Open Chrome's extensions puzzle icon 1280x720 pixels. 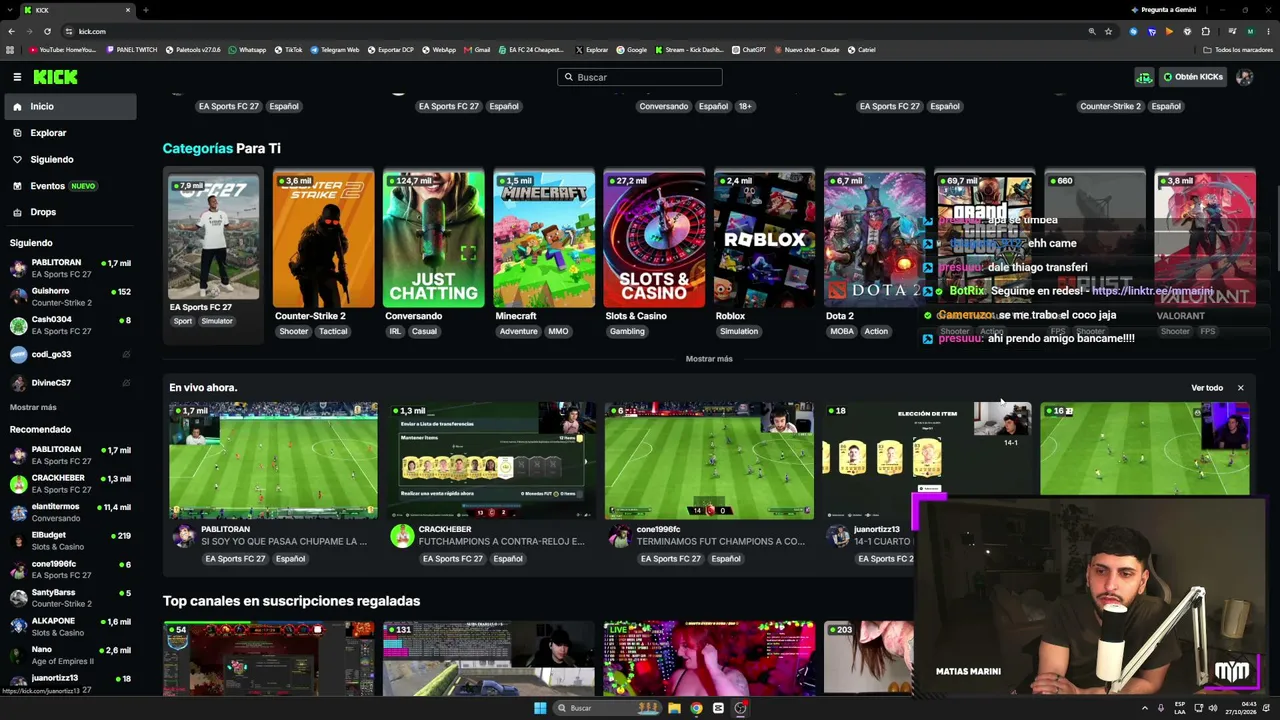tap(1206, 31)
